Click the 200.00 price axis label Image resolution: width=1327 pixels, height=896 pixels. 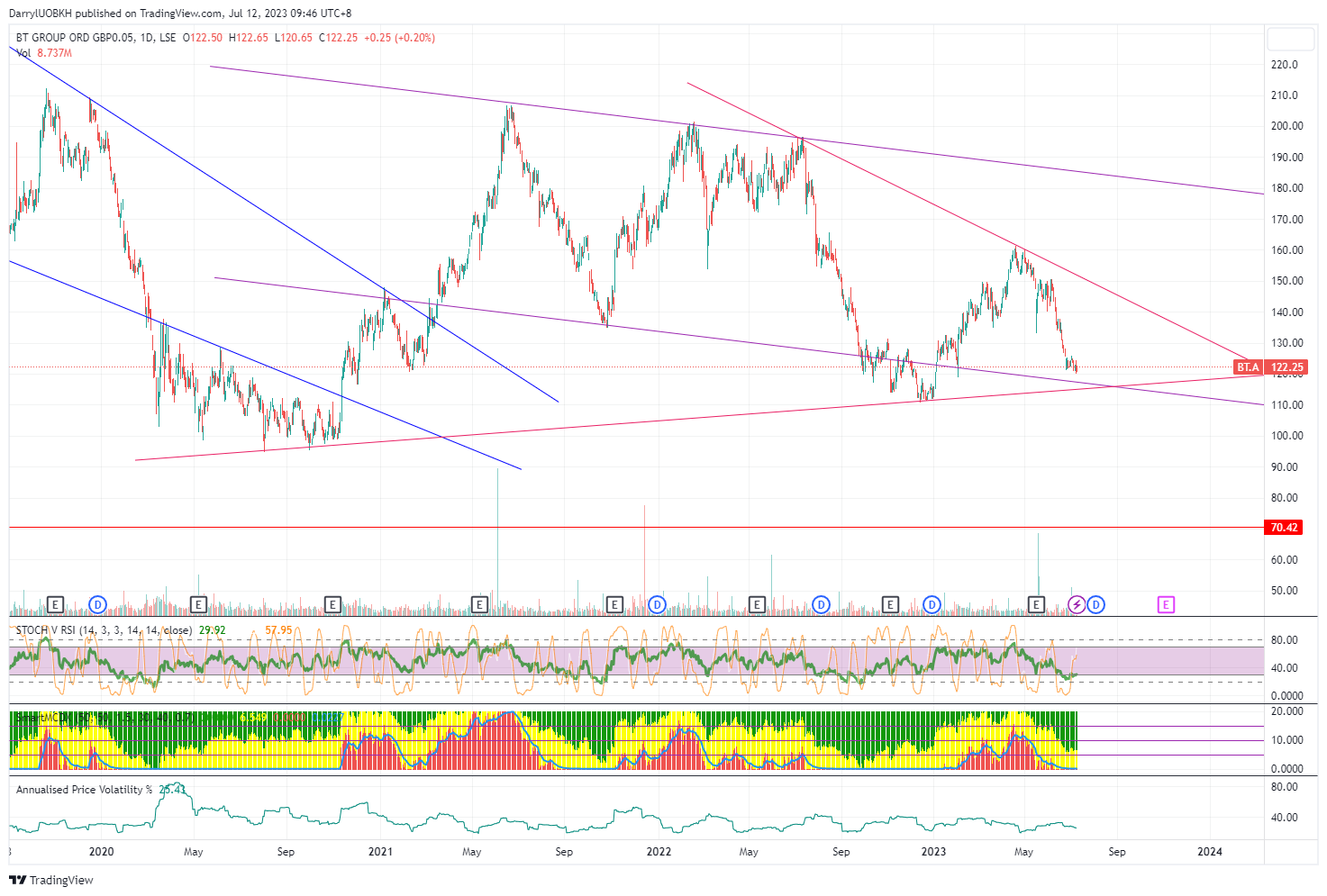point(1286,126)
